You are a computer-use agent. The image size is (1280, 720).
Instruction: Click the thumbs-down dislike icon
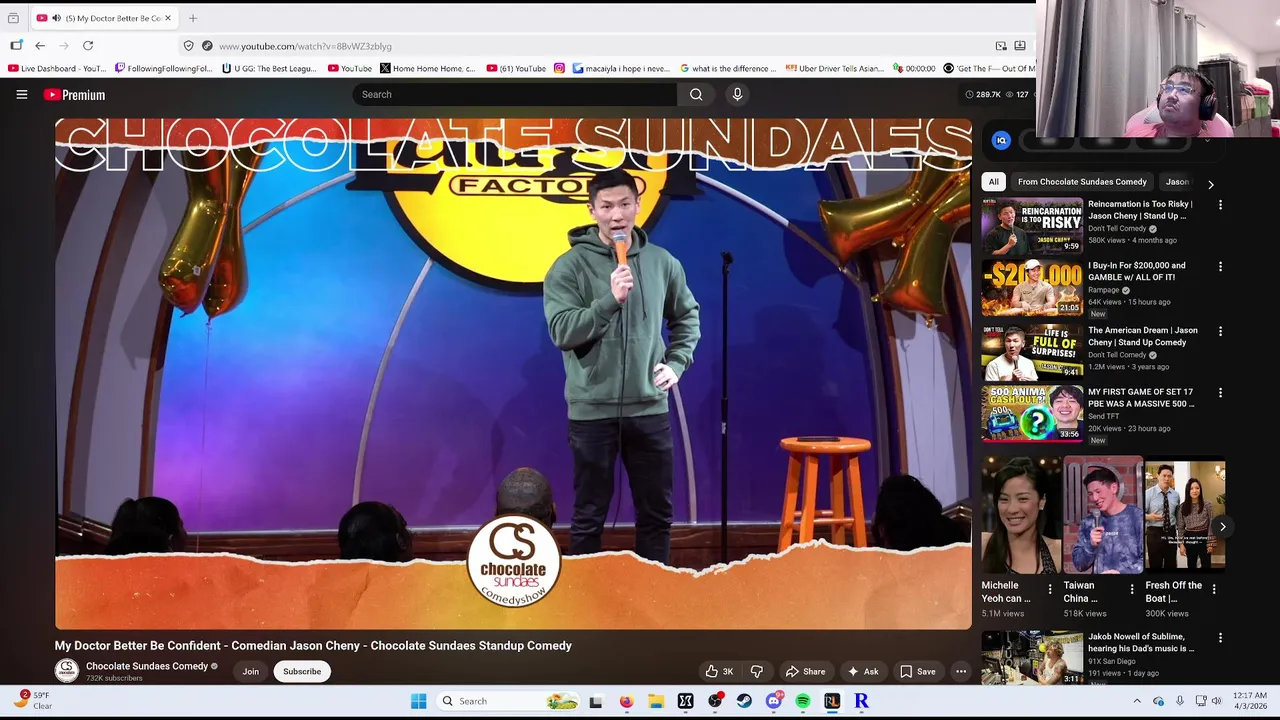click(757, 672)
